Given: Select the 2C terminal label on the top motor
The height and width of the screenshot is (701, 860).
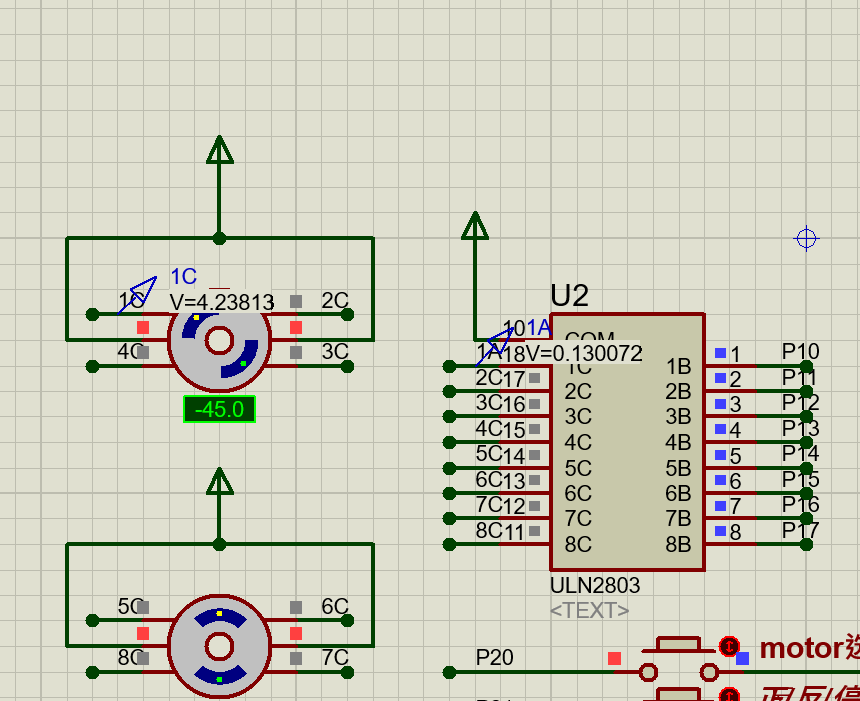Looking at the screenshot, I should tap(335, 301).
